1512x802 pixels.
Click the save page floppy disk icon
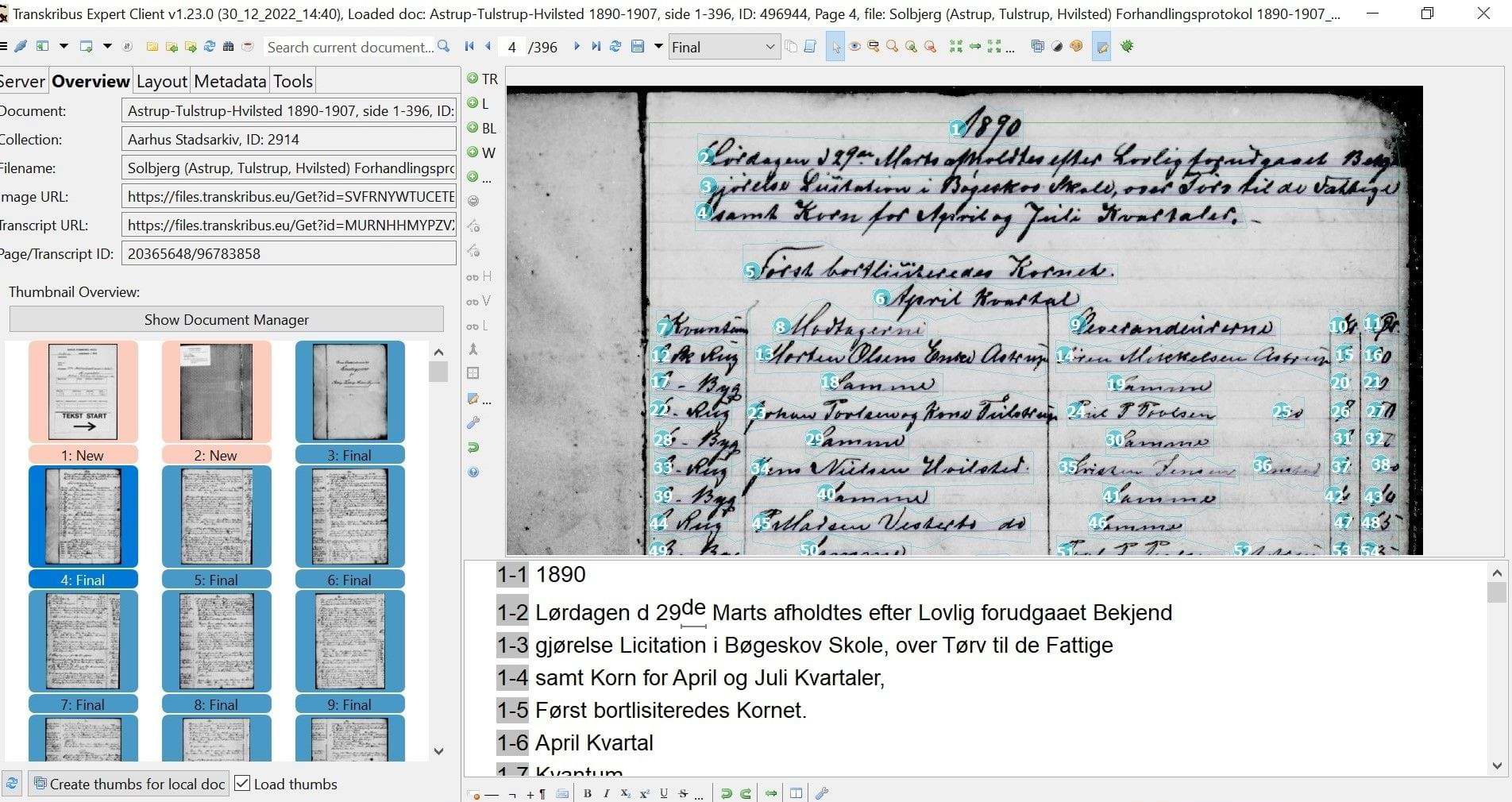tap(637, 47)
